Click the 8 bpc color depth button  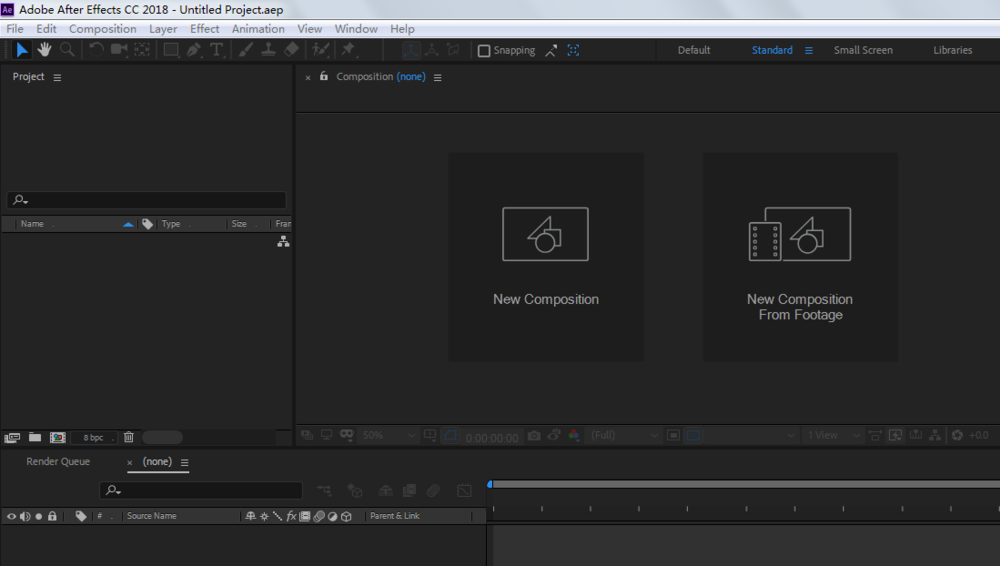pos(93,438)
